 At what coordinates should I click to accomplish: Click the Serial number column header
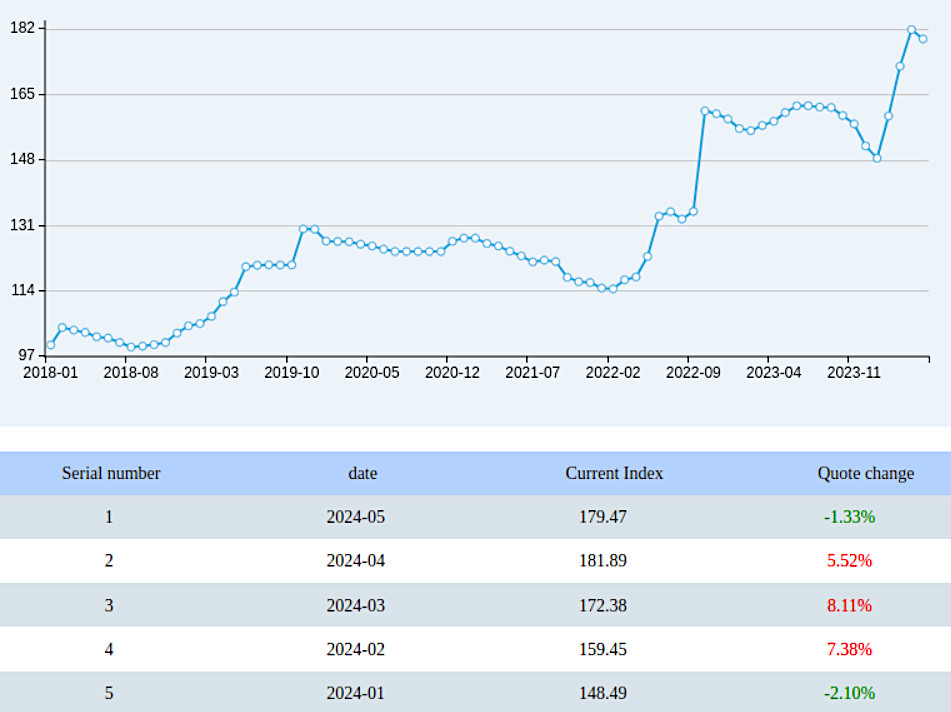(111, 473)
